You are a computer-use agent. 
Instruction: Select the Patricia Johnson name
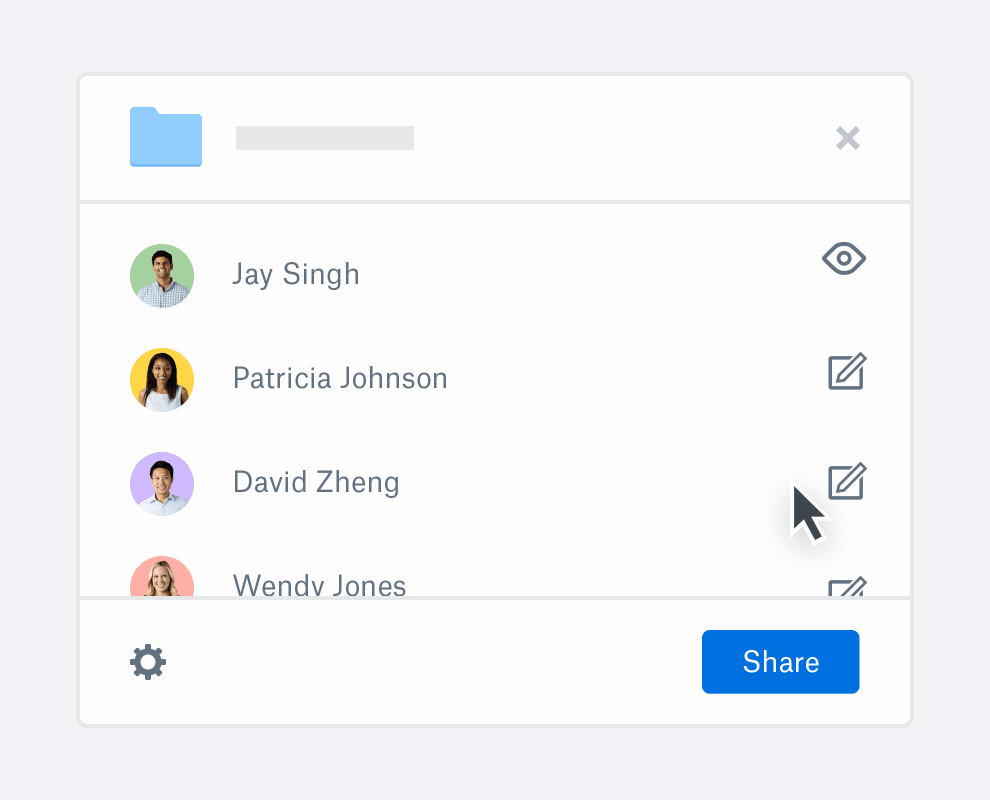(340, 378)
